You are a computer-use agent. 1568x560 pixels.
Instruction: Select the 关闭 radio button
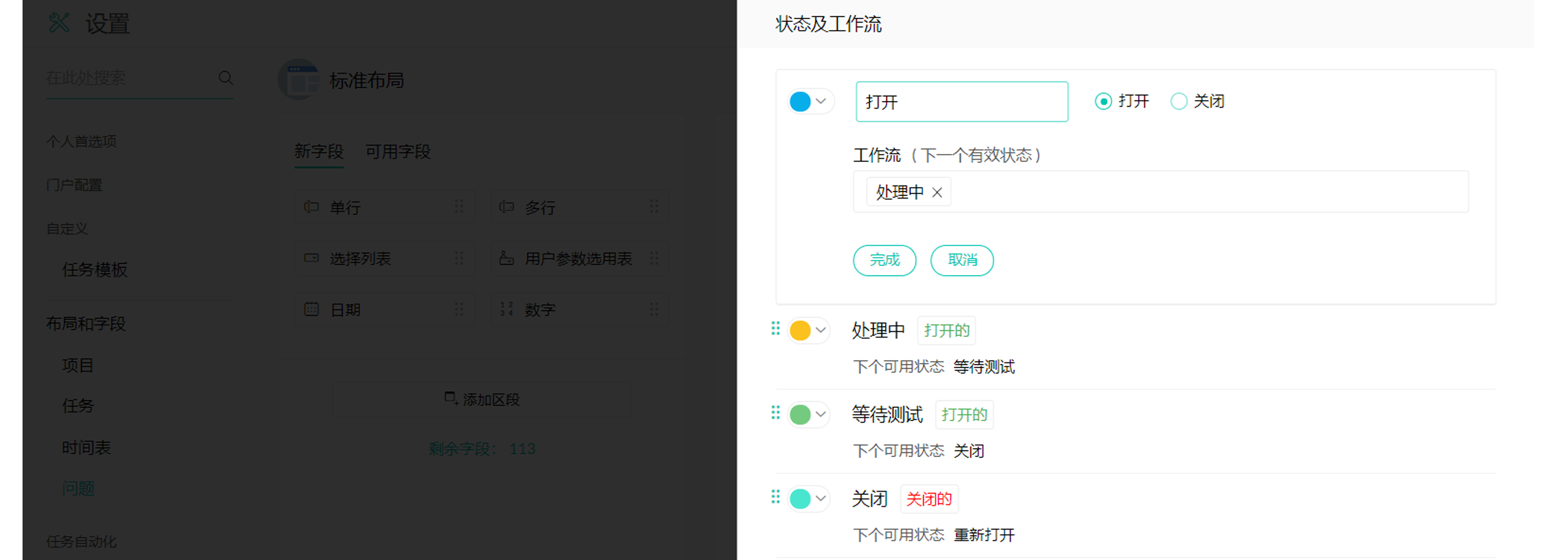(x=1178, y=101)
